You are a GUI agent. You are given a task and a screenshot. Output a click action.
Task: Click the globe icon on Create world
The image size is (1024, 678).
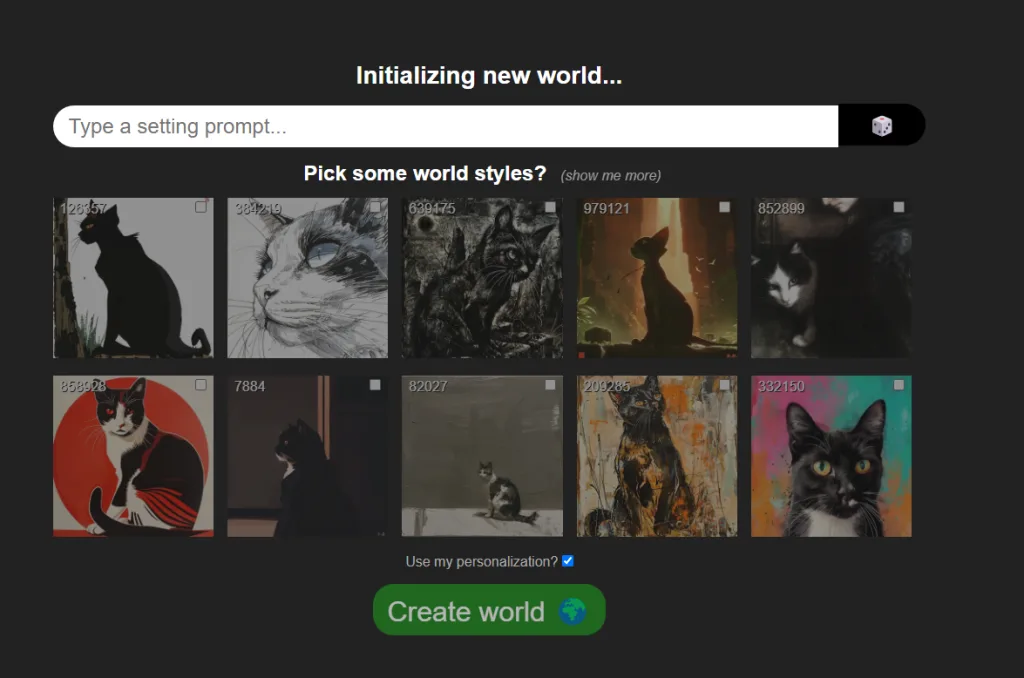tap(572, 611)
